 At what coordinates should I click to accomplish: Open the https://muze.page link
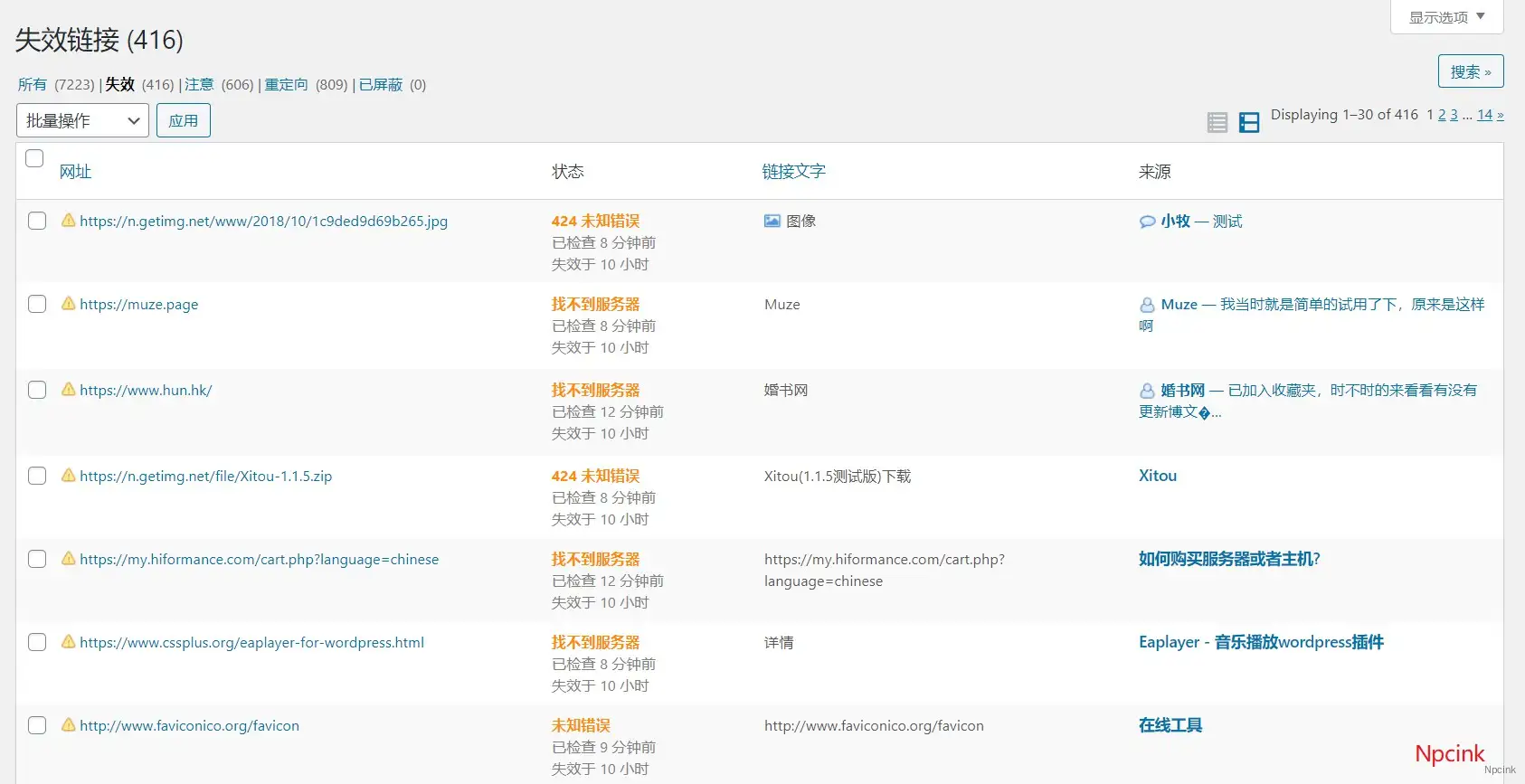click(x=138, y=304)
